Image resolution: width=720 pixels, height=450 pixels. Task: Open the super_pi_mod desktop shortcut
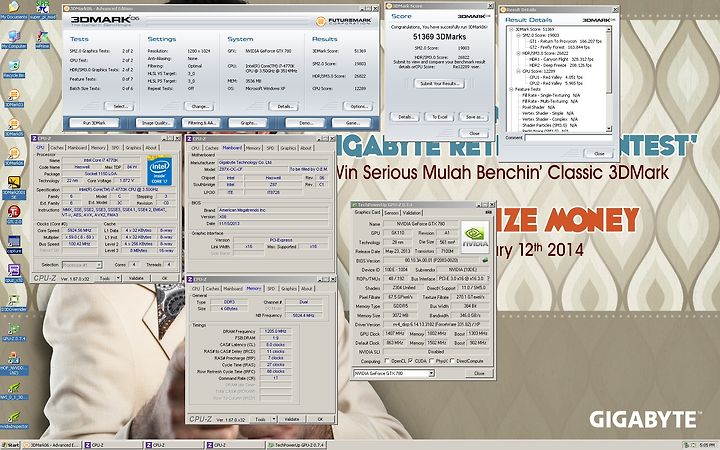tap(42, 10)
